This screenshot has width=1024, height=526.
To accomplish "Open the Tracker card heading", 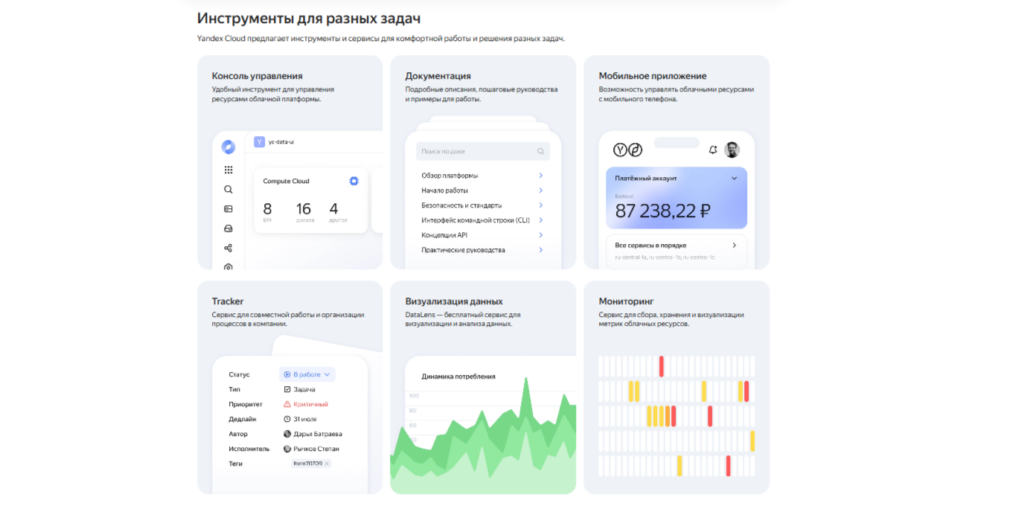I will (227, 301).
